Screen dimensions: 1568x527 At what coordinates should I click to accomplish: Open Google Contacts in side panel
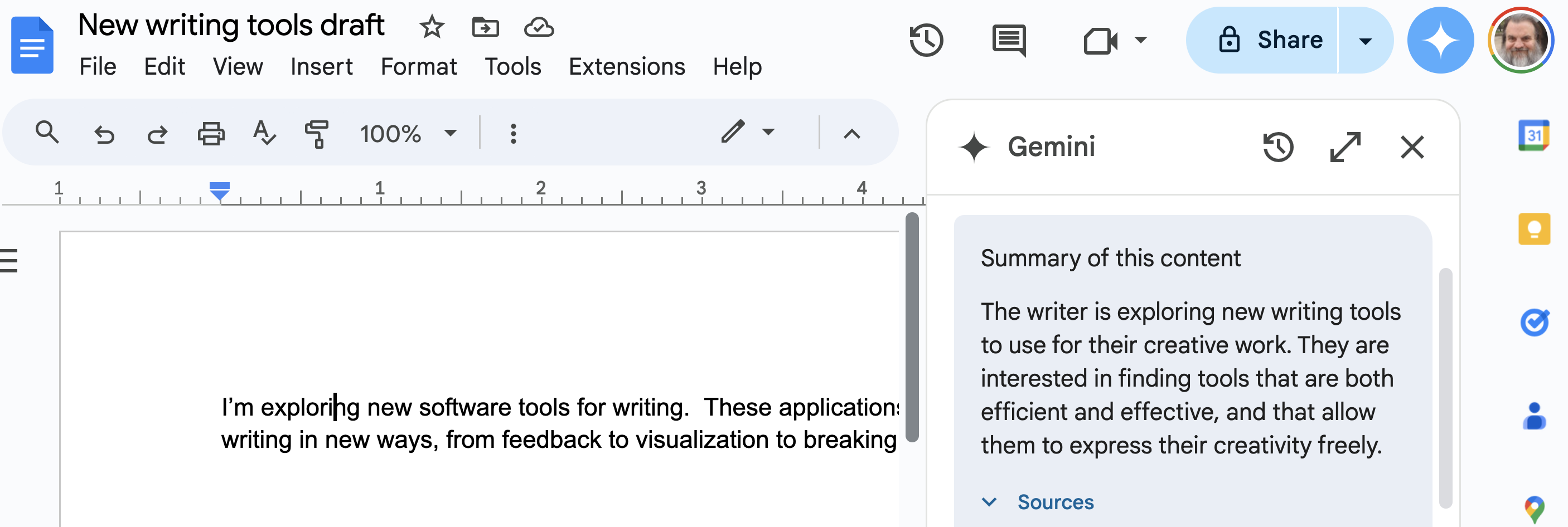click(x=1534, y=416)
